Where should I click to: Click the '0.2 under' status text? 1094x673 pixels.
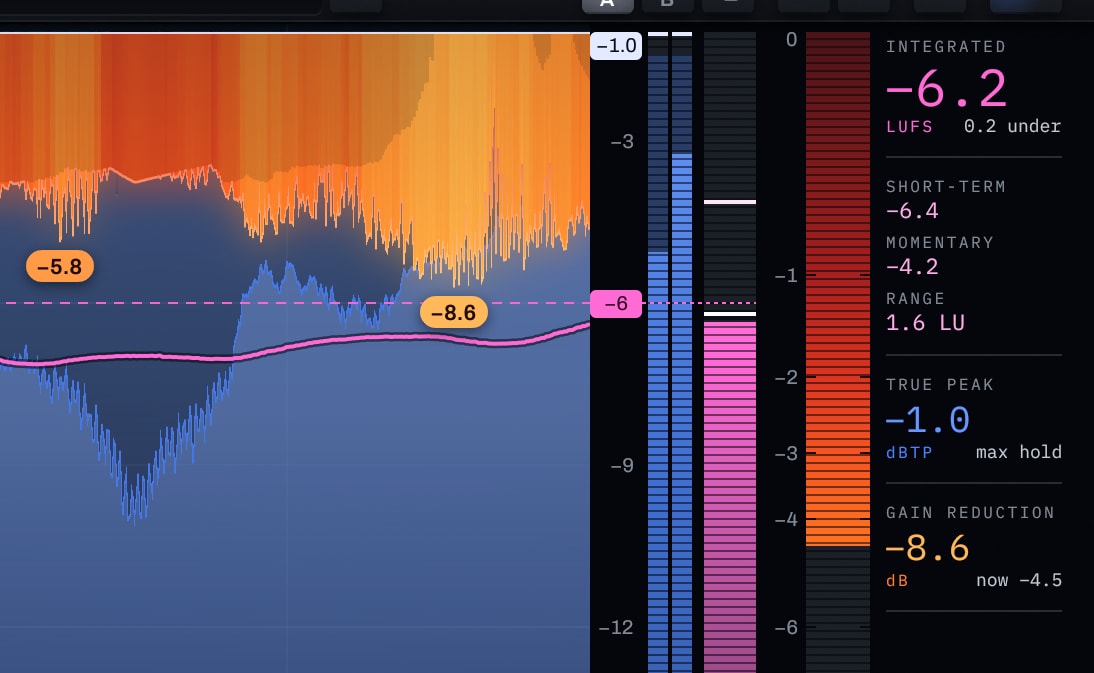tap(1012, 126)
